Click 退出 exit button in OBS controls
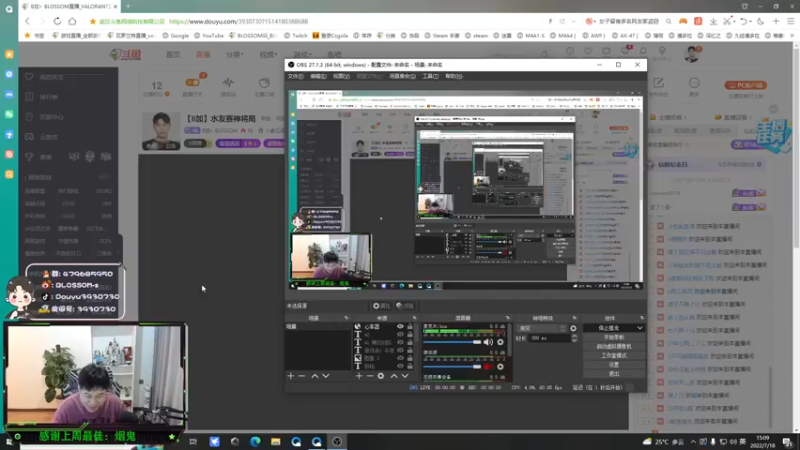 click(x=614, y=374)
